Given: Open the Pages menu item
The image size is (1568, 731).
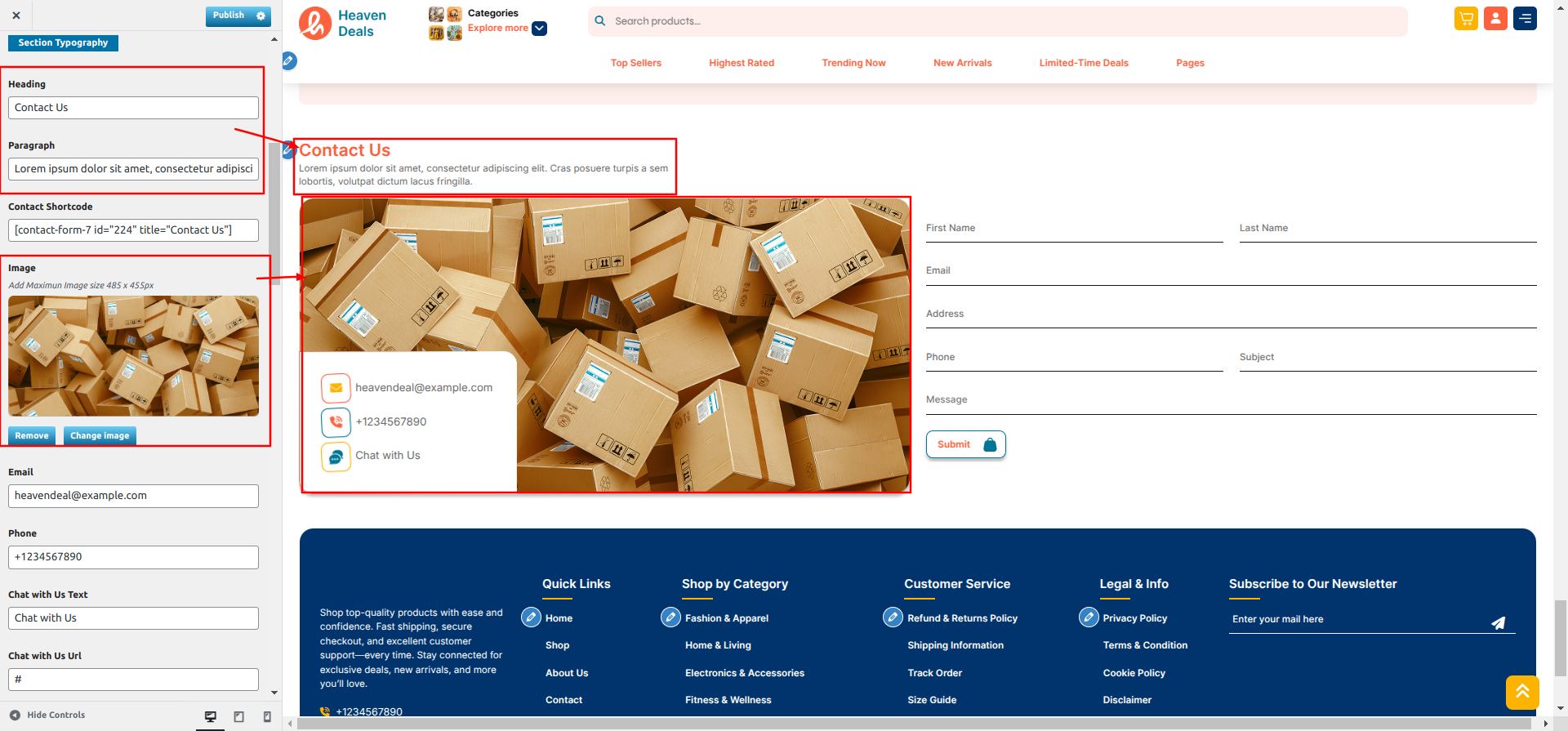Looking at the screenshot, I should [x=1190, y=63].
